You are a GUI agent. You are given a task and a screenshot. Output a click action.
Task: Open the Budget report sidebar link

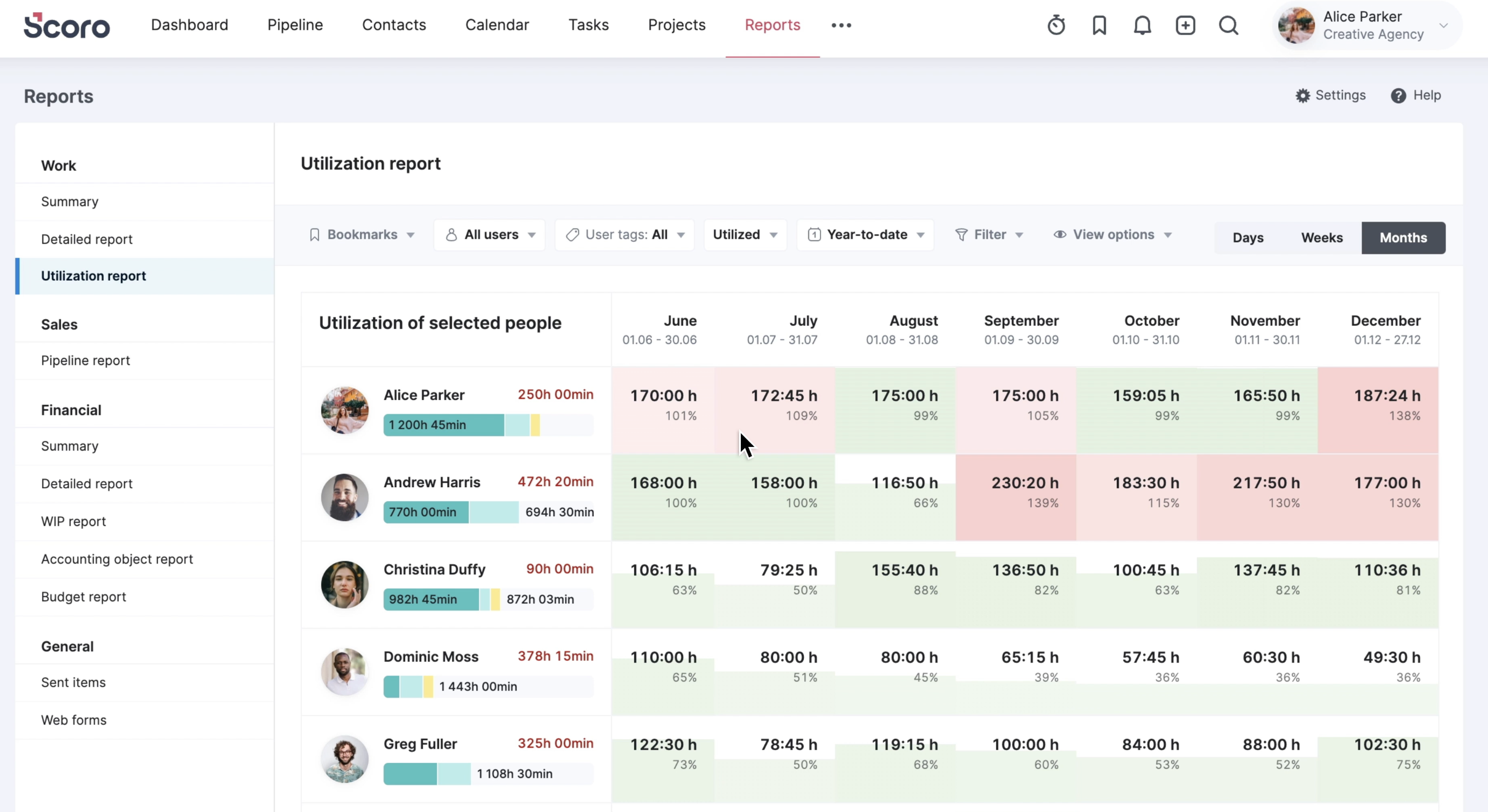click(83, 596)
